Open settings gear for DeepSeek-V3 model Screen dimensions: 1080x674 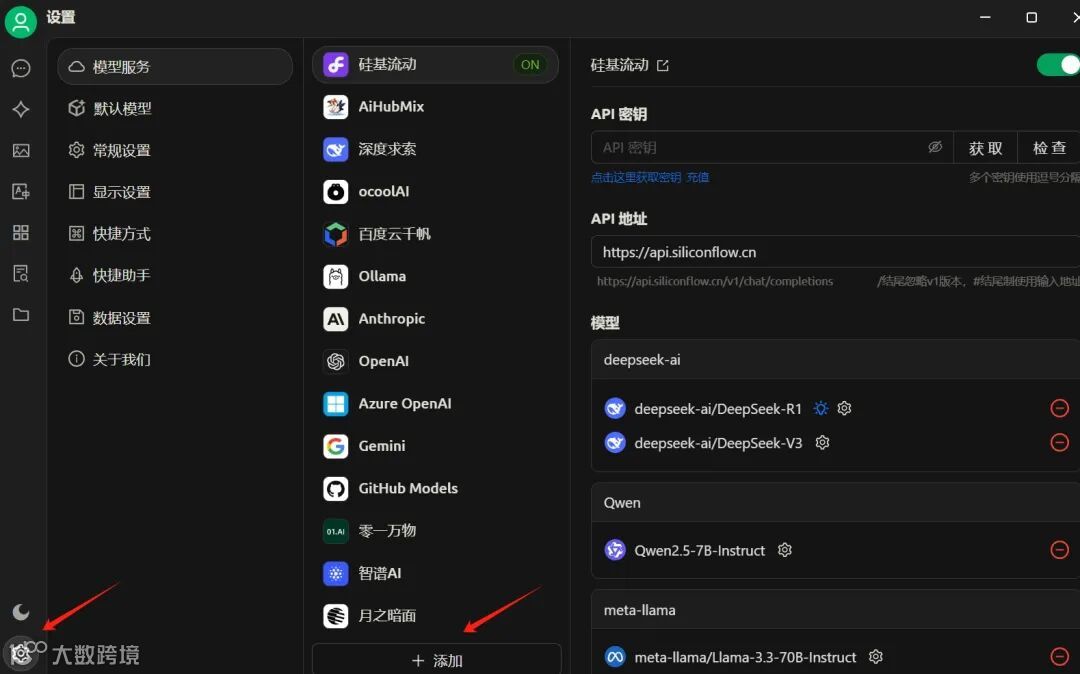click(x=822, y=442)
